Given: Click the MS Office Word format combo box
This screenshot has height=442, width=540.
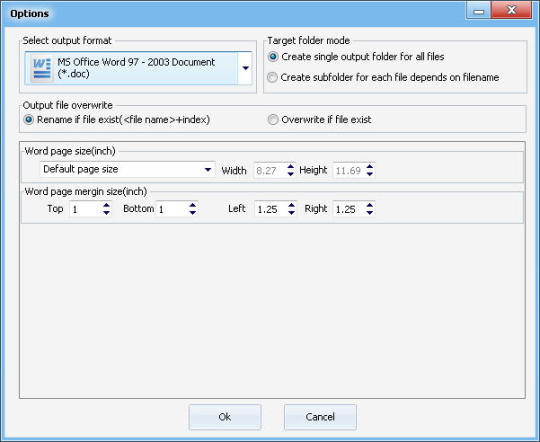Looking at the screenshot, I should click(x=138, y=68).
